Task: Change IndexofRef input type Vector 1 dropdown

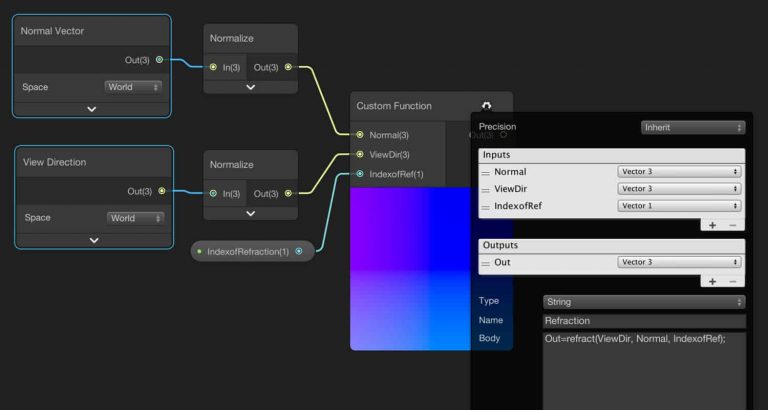Action: coord(679,206)
